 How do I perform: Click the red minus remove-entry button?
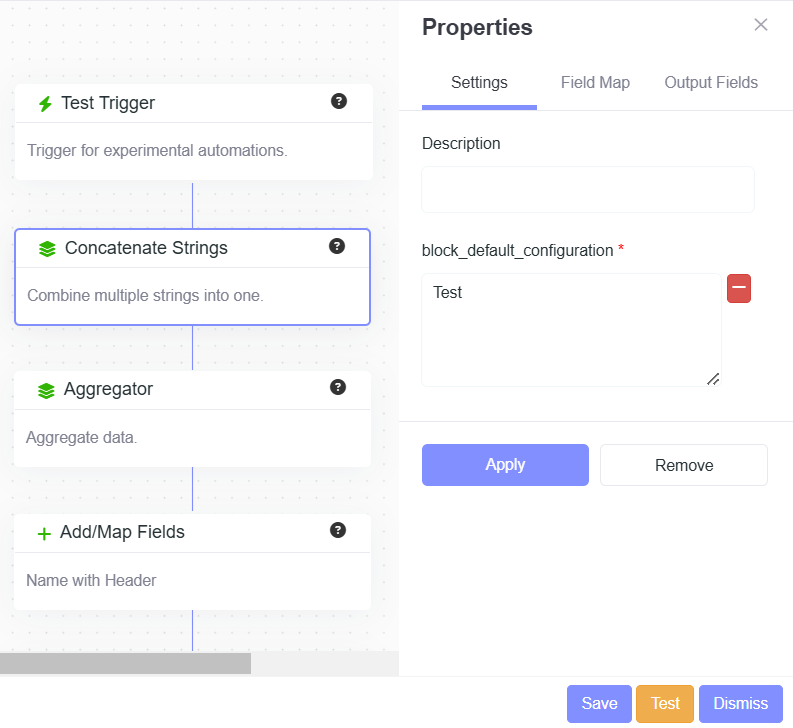[x=739, y=289]
